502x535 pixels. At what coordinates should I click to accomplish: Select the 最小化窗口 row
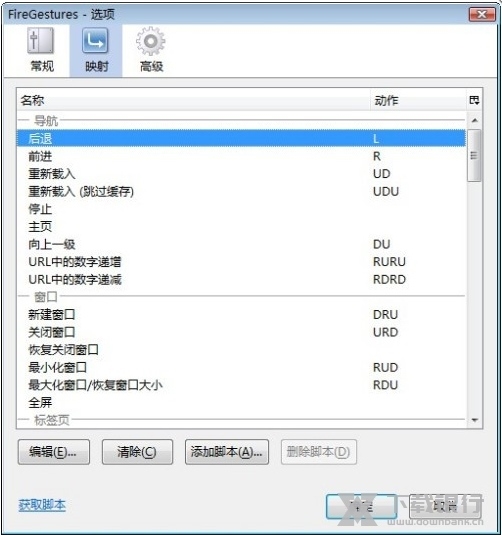point(241,367)
